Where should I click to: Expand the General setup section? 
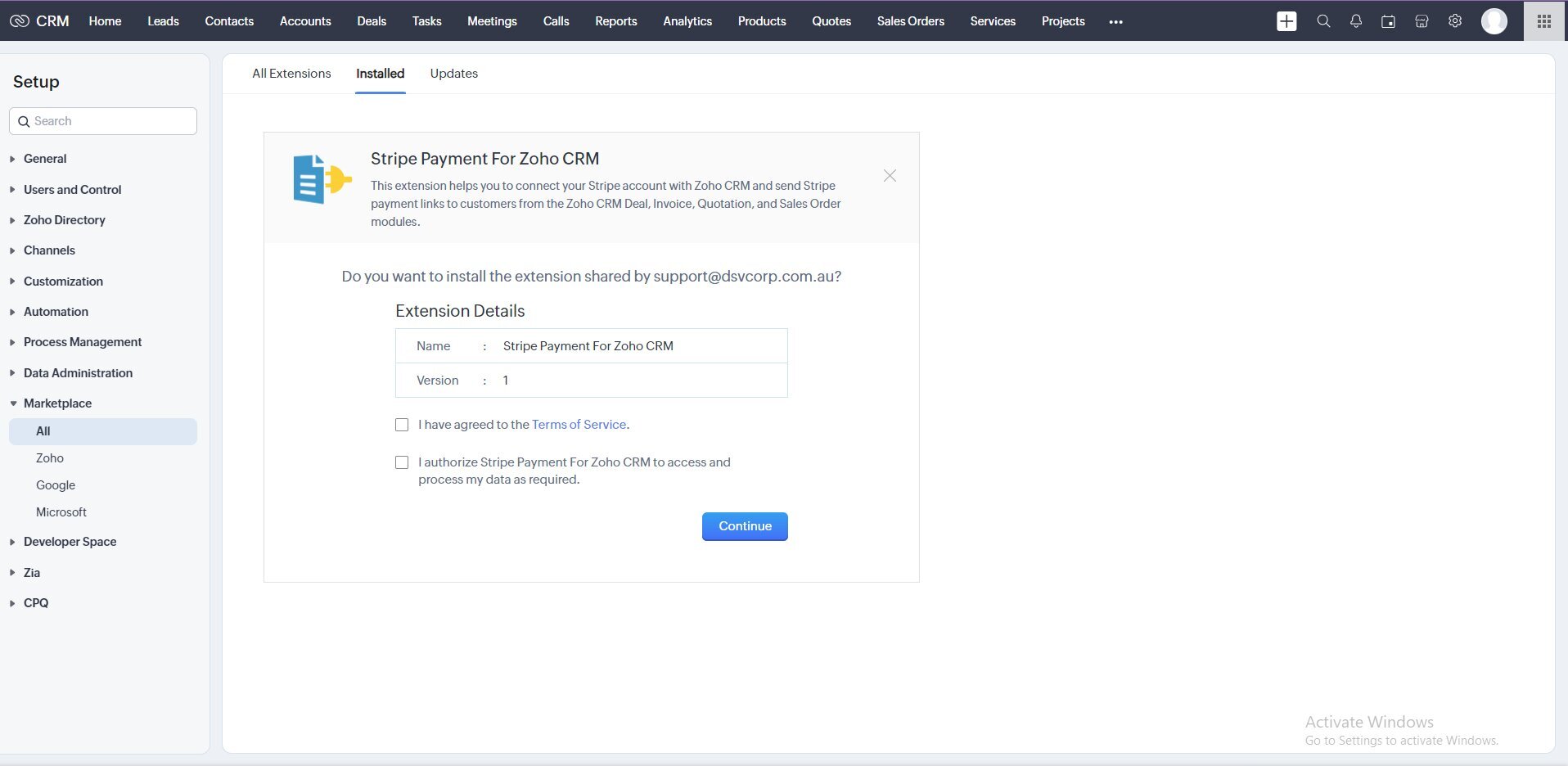pyautogui.click(x=45, y=159)
